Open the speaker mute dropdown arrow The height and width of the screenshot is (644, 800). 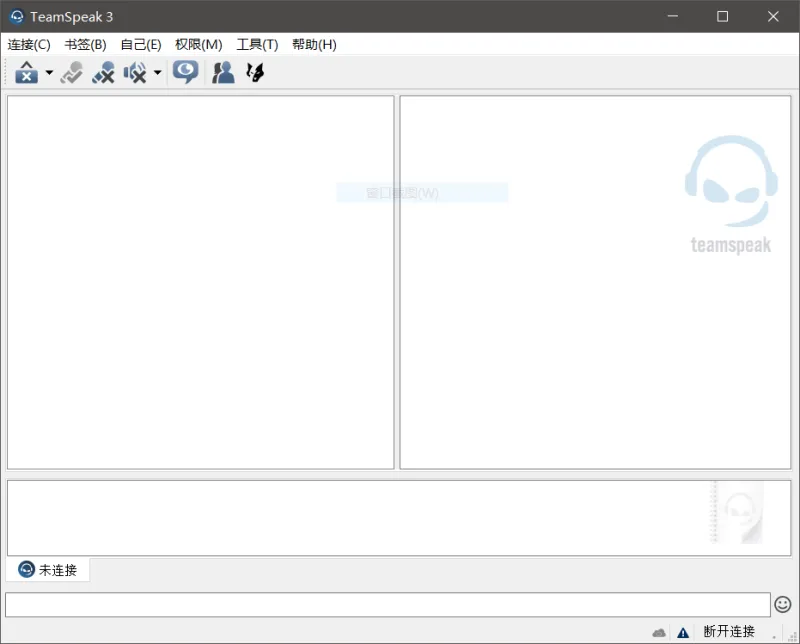158,72
